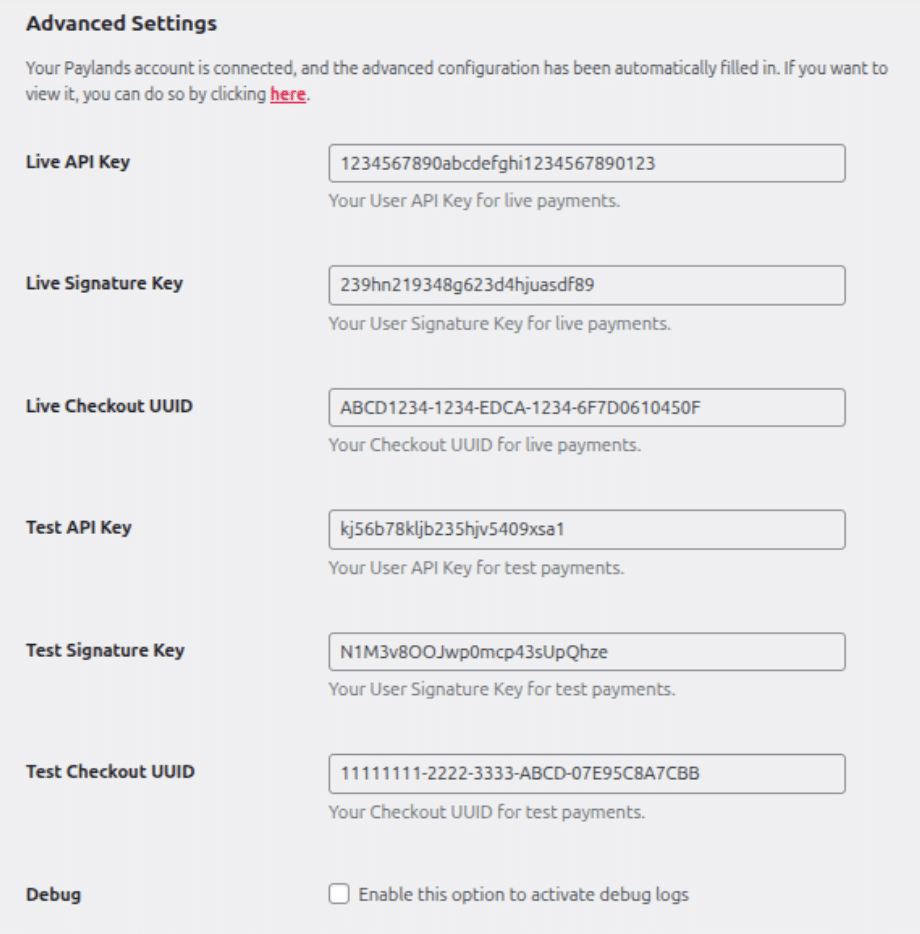The height and width of the screenshot is (934, 920).
Task: Click the Test Checkout UUID text box
Action: click(x=586, y=774)
